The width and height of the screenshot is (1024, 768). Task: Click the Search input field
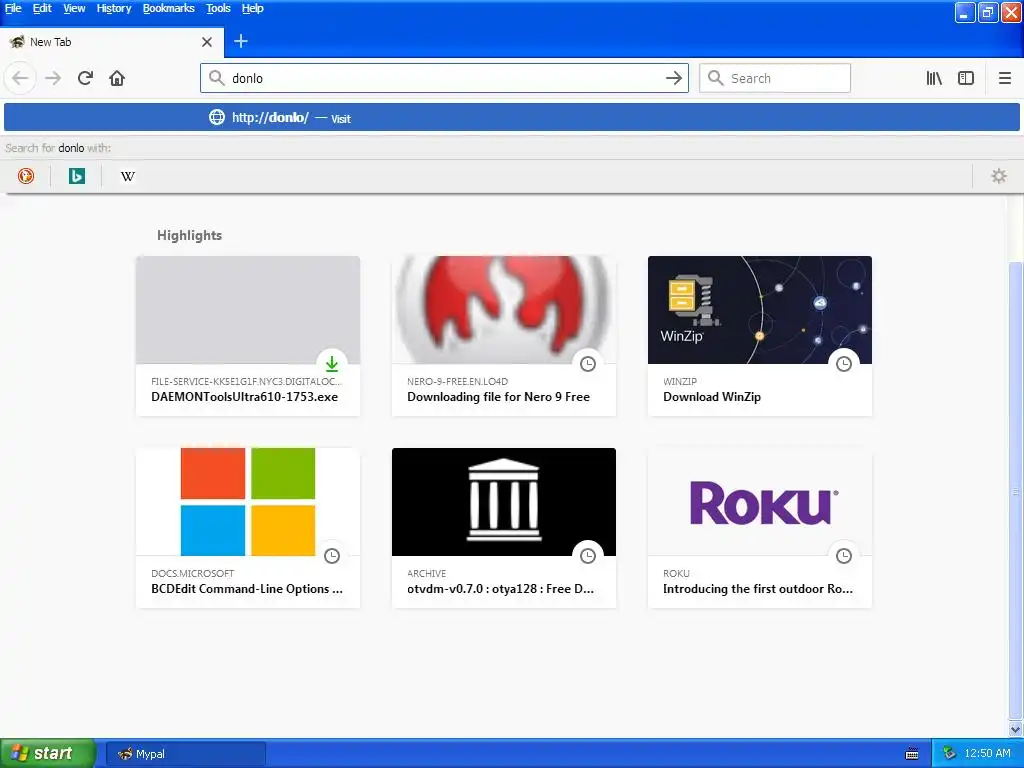(x=775, y=78)
